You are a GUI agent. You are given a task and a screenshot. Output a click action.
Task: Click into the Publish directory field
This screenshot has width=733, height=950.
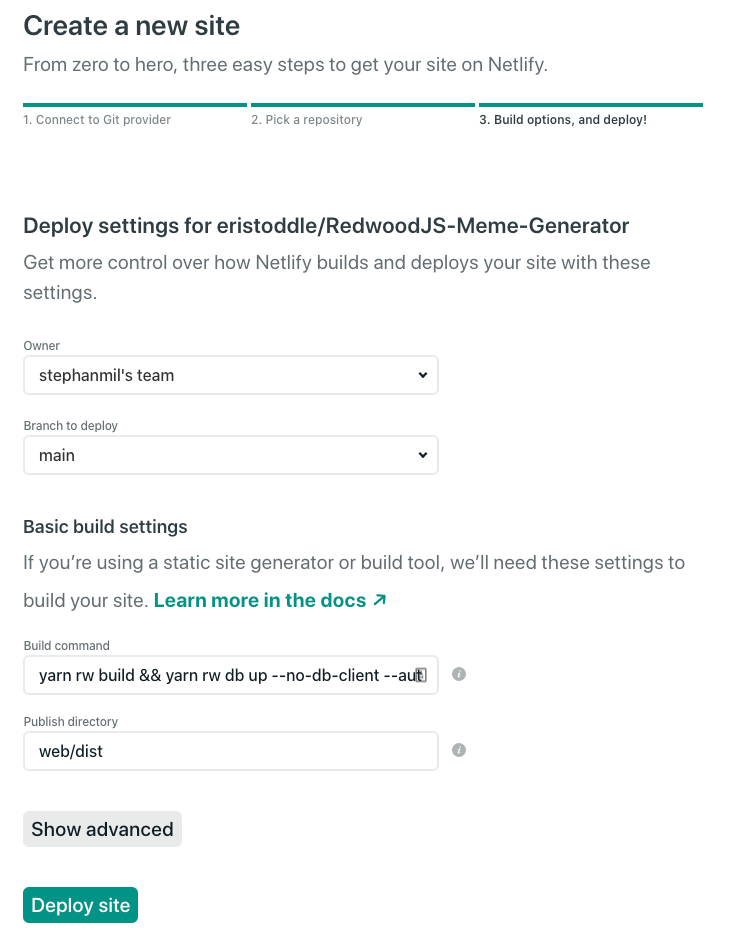(230, 751)
